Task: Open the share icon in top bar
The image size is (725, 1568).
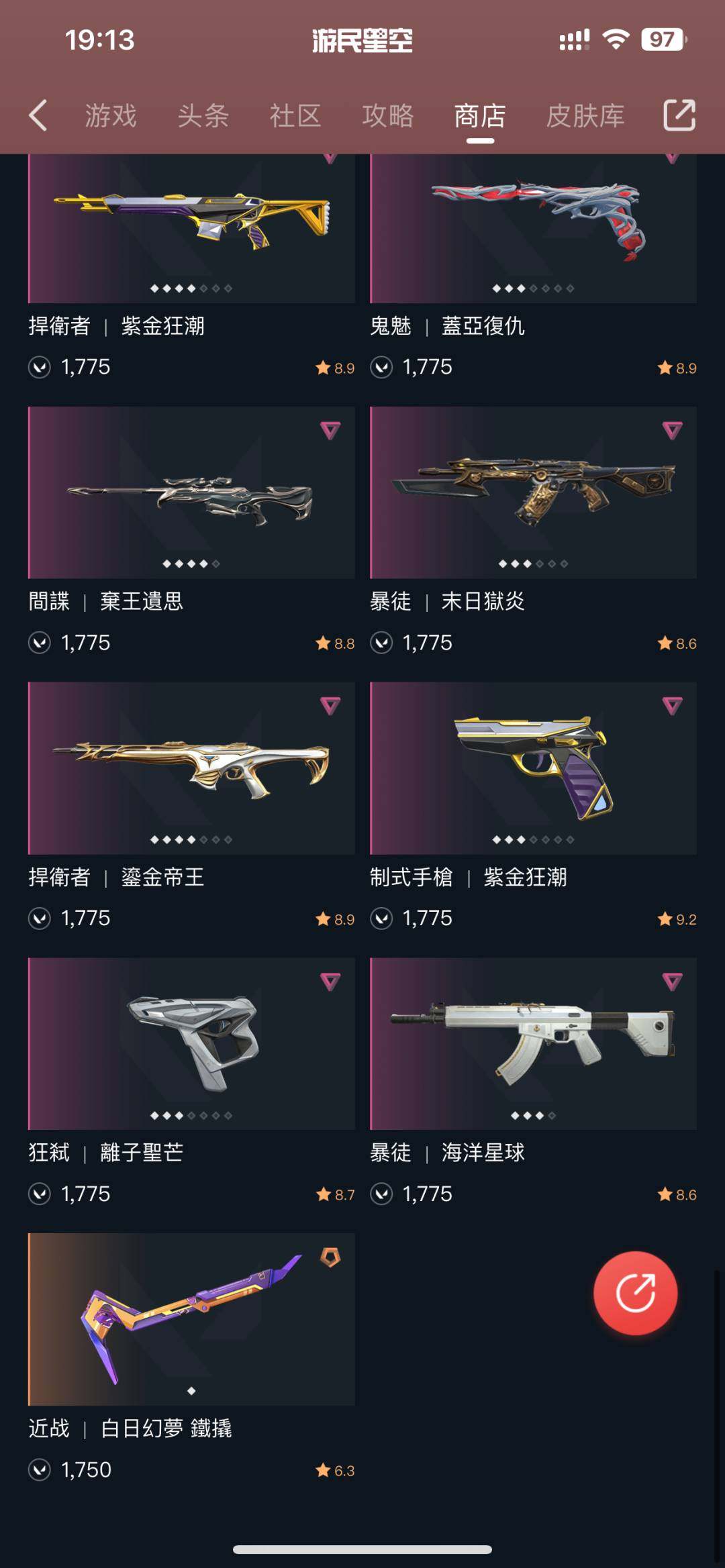Action: 679,115
